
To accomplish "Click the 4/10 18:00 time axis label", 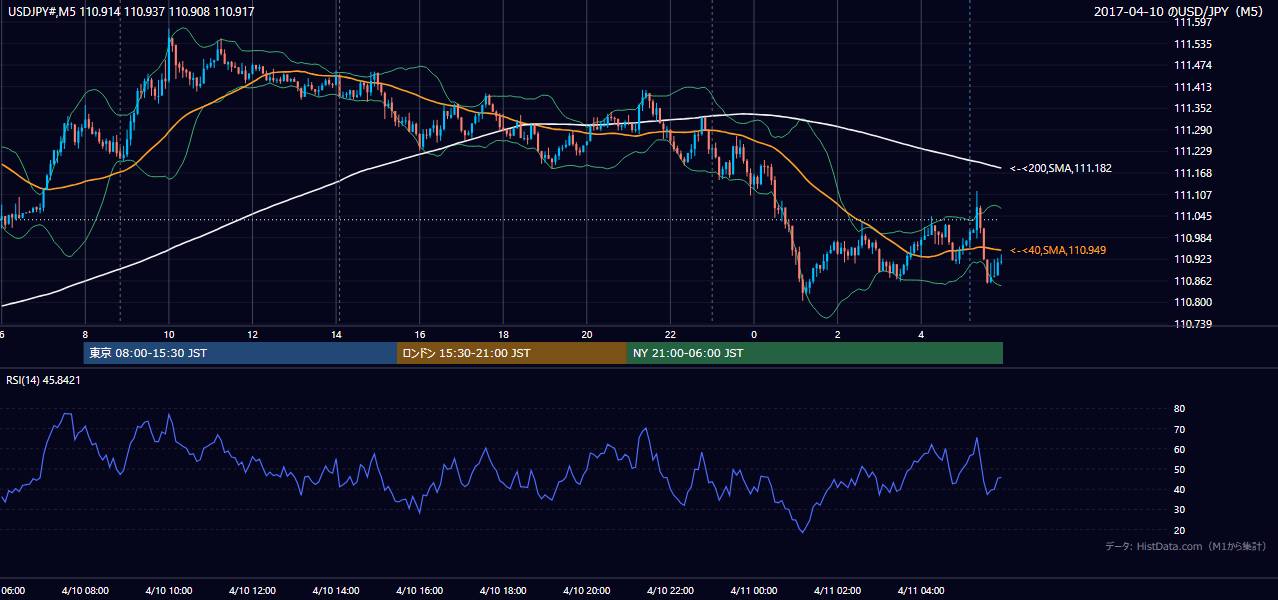I will point(503,591).
